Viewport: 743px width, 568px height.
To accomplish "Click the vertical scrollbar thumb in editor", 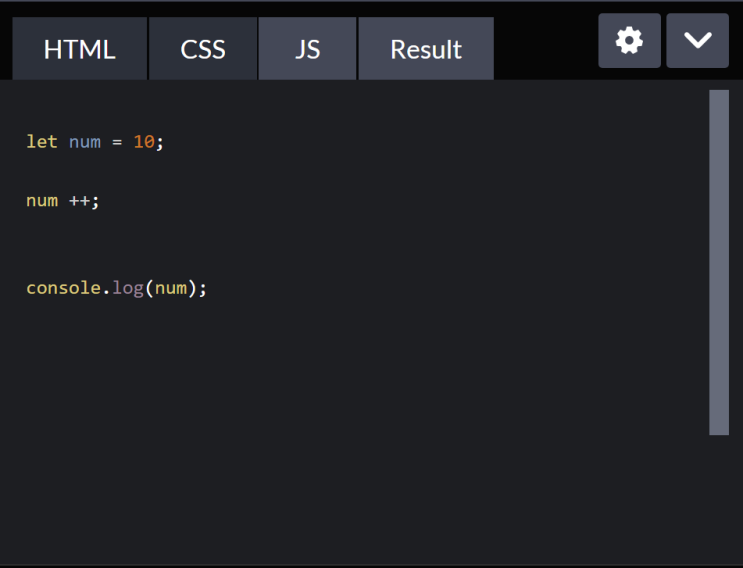I will click(x=719, y=262).
